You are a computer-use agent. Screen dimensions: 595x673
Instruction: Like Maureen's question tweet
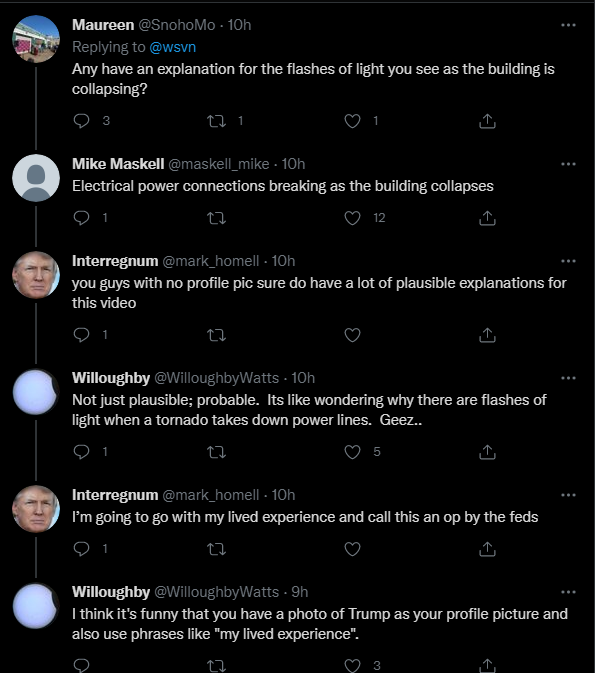coord(352,121)
